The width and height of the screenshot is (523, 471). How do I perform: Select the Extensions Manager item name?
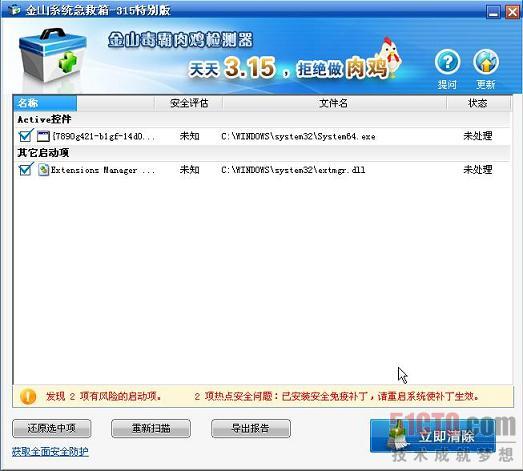point(103,170)
